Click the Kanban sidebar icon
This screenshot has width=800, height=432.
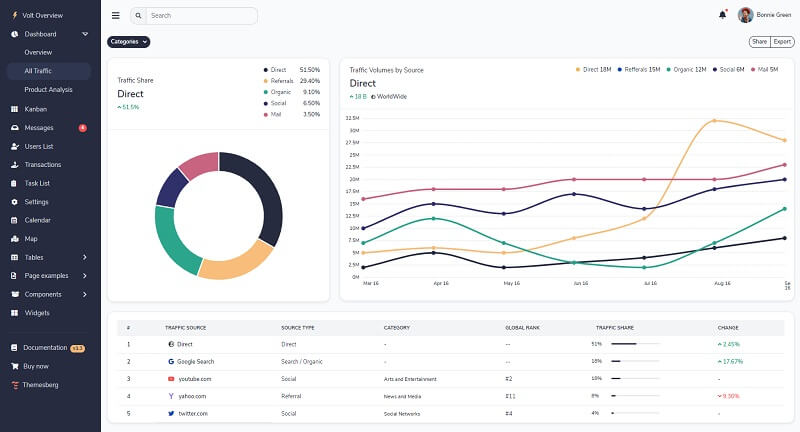(14, 108)
